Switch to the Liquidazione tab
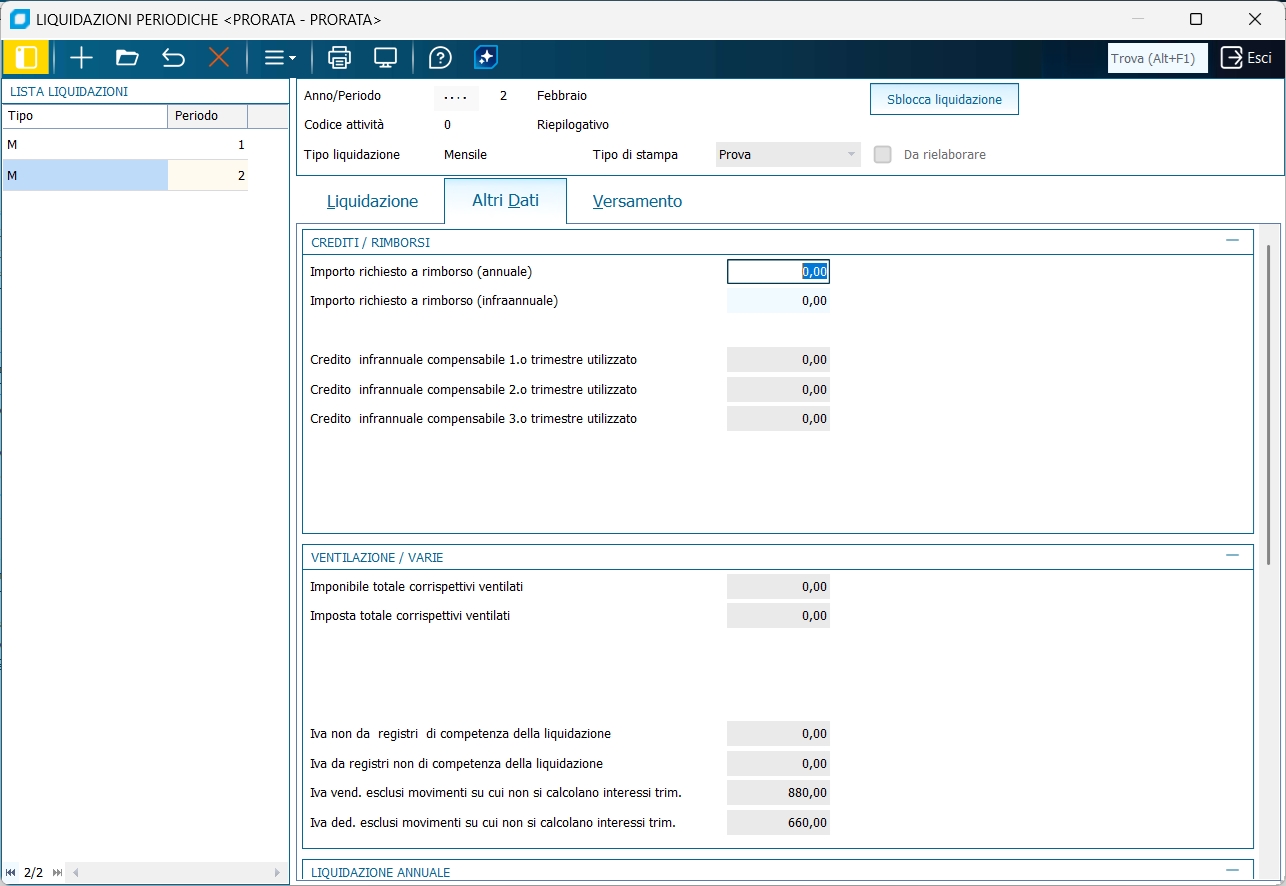1286x886 pixels. [372, 201]
